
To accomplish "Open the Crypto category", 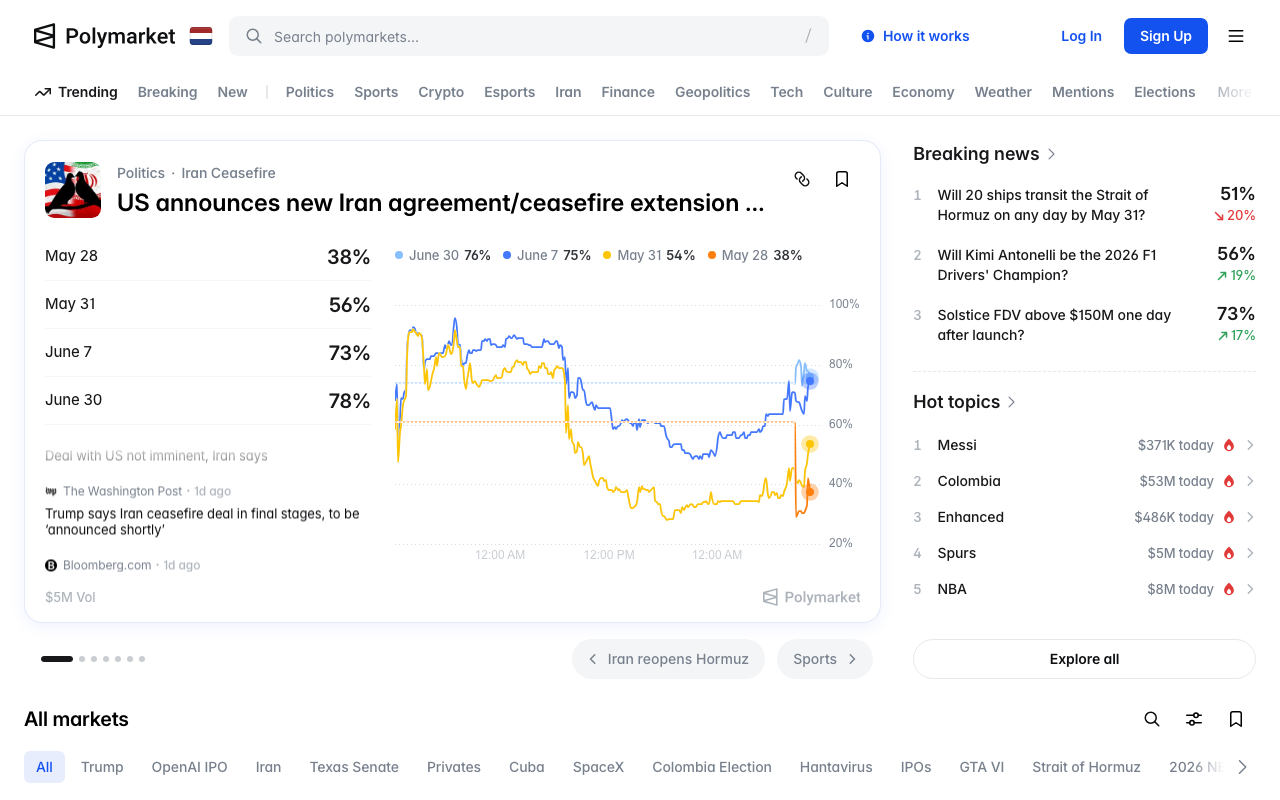I will pos(441,92).
